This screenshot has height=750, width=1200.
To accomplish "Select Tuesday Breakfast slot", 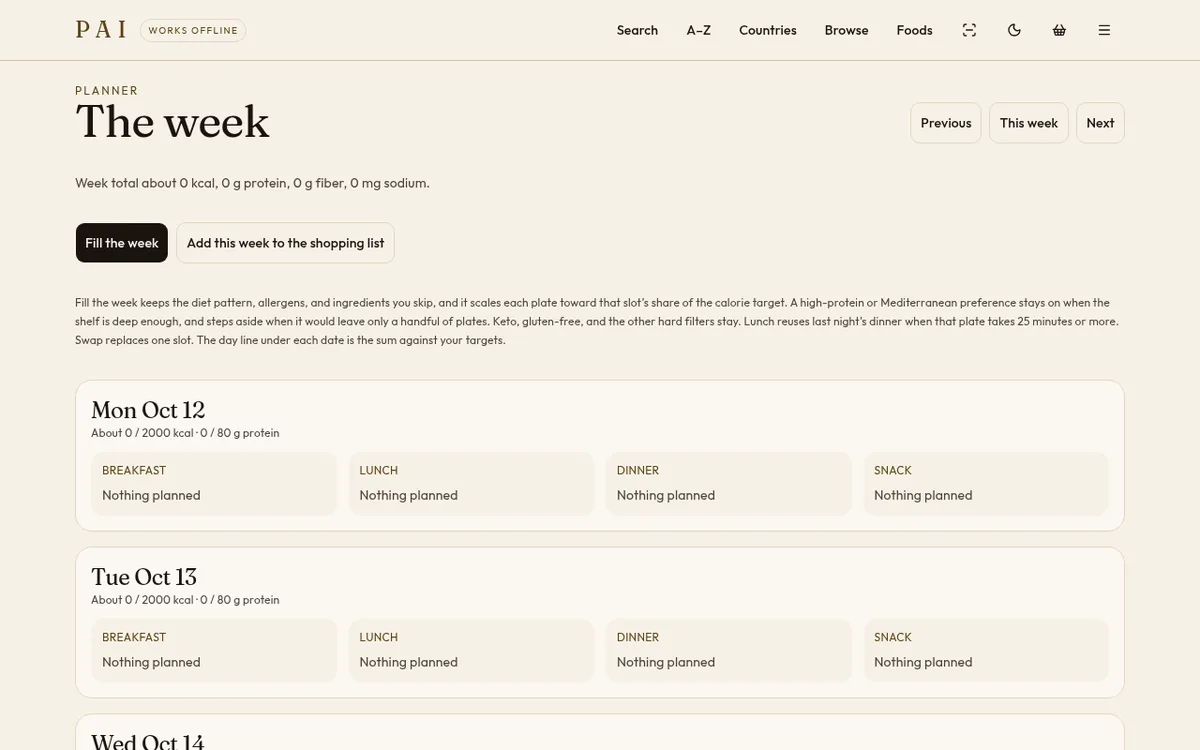I will [x=214, y=651].
